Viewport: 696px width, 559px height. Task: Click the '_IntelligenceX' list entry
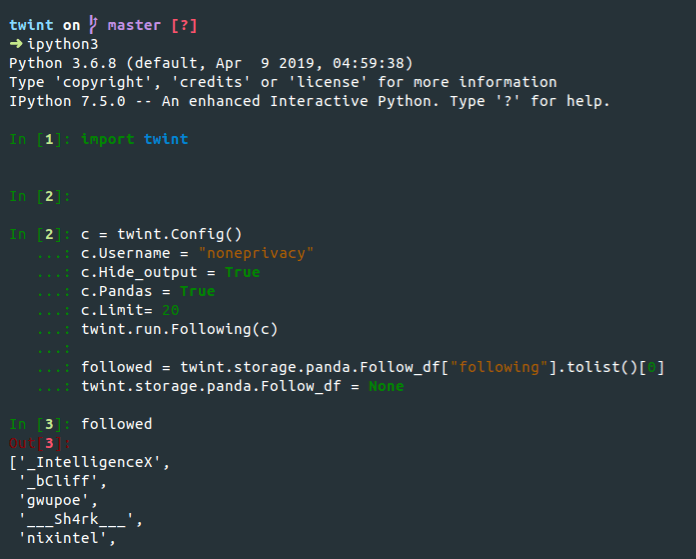90,462
